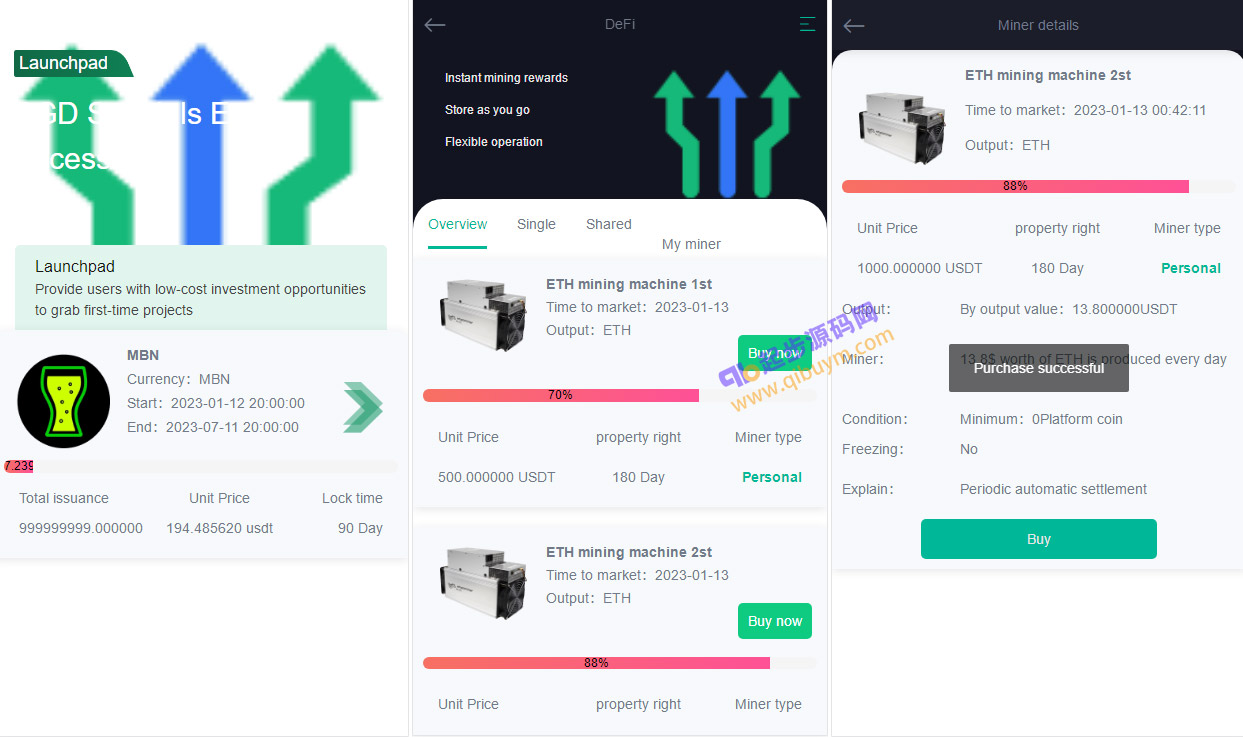1243x738 pixels.
Task: Select ETH mining machine 2st list image
Action: tap(482, 581)
